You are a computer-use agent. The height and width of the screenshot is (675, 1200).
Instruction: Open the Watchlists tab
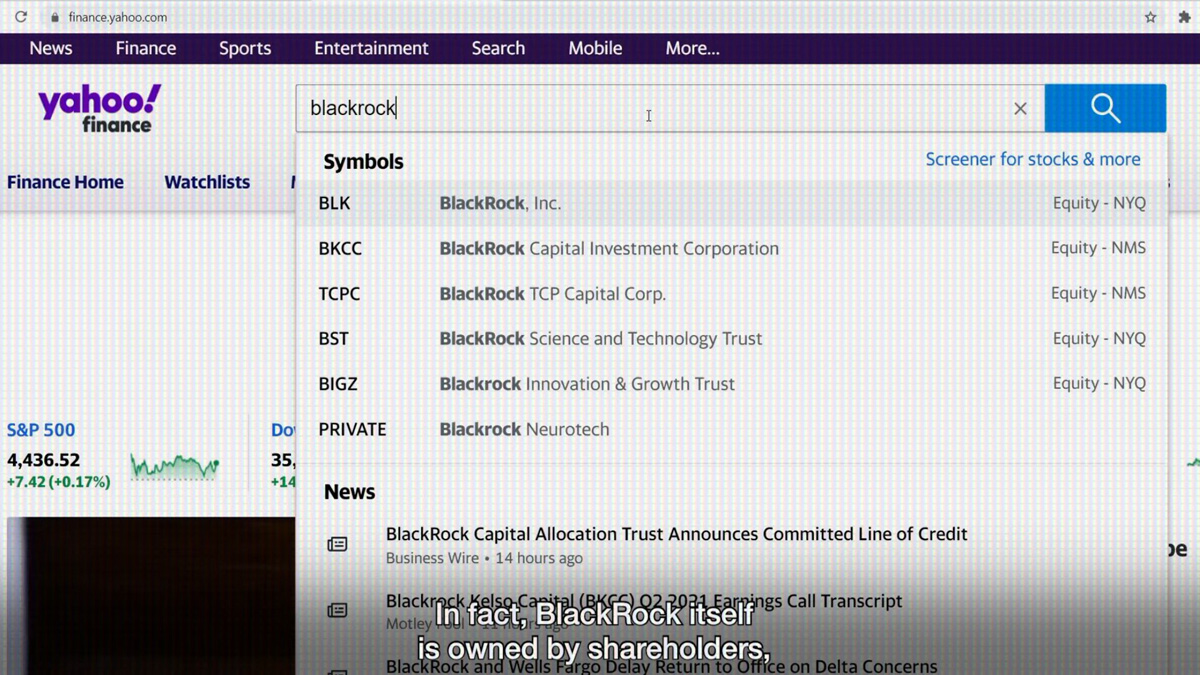point(207,182)
